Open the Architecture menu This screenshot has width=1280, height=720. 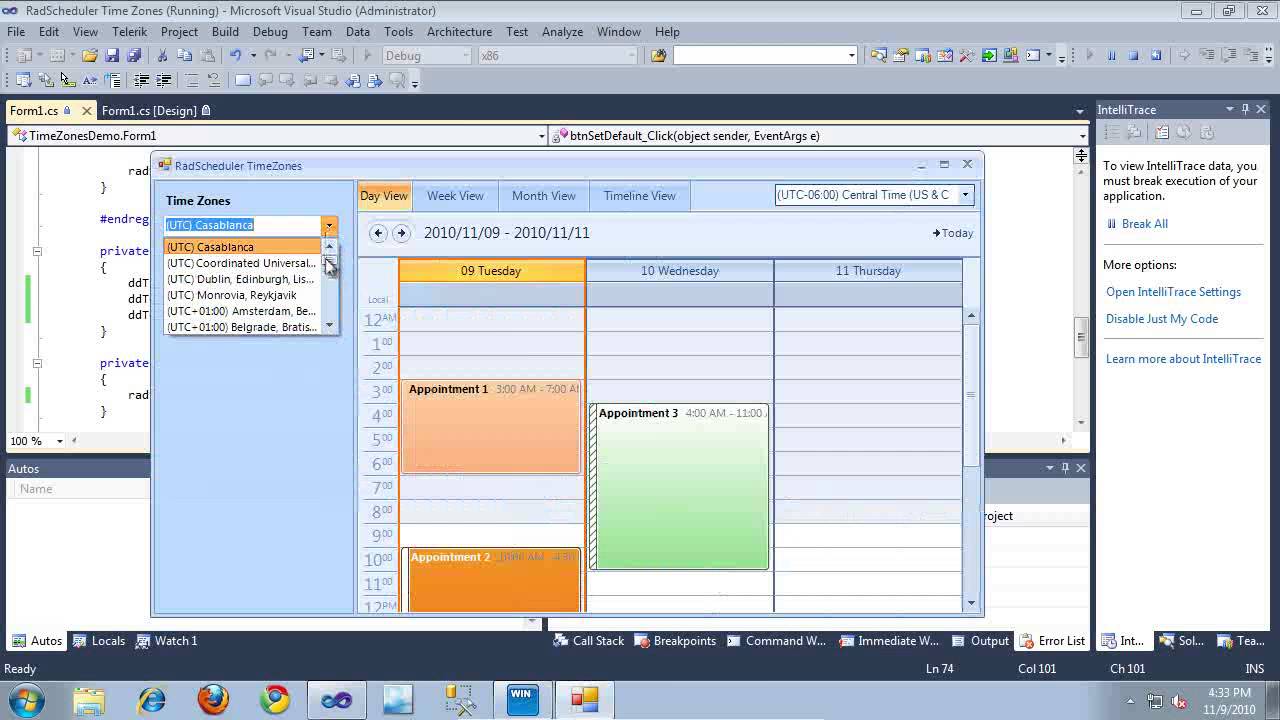point(459,32)
